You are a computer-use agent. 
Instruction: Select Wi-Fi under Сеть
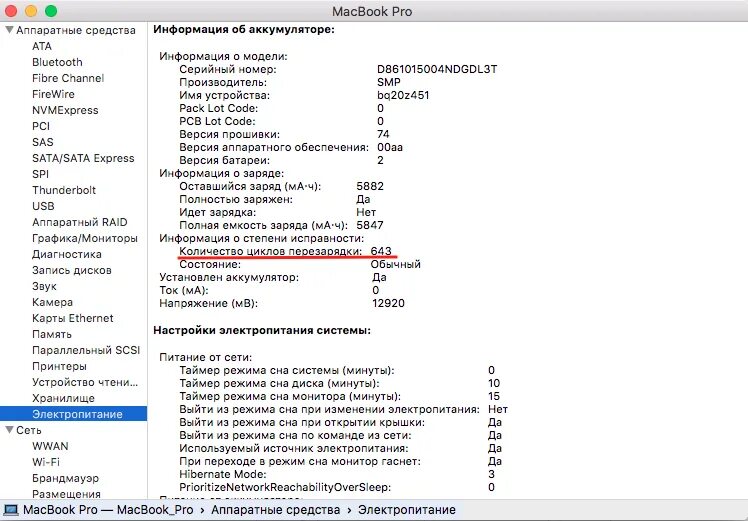point(46,462)
